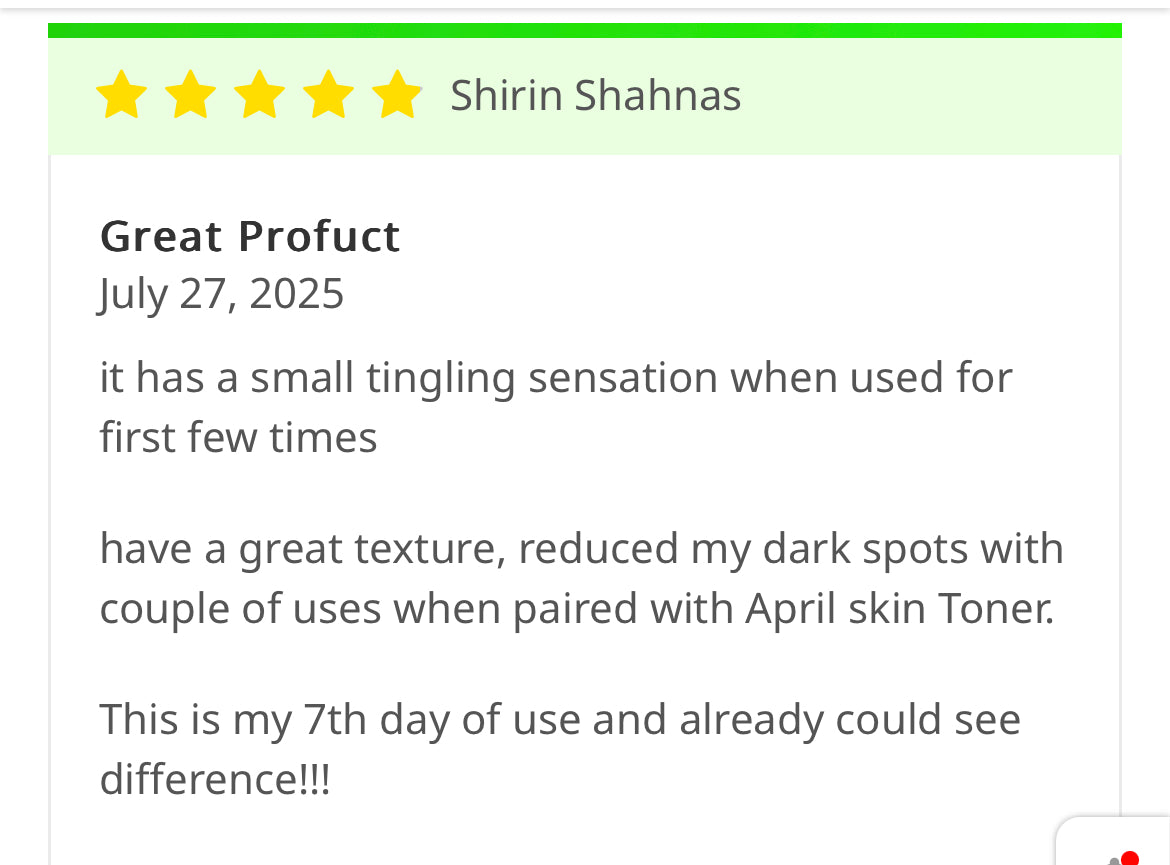Screen dimensions: 1170x865
Task: Click the fourth yellow rating star
Action: [x=328, y=96]
